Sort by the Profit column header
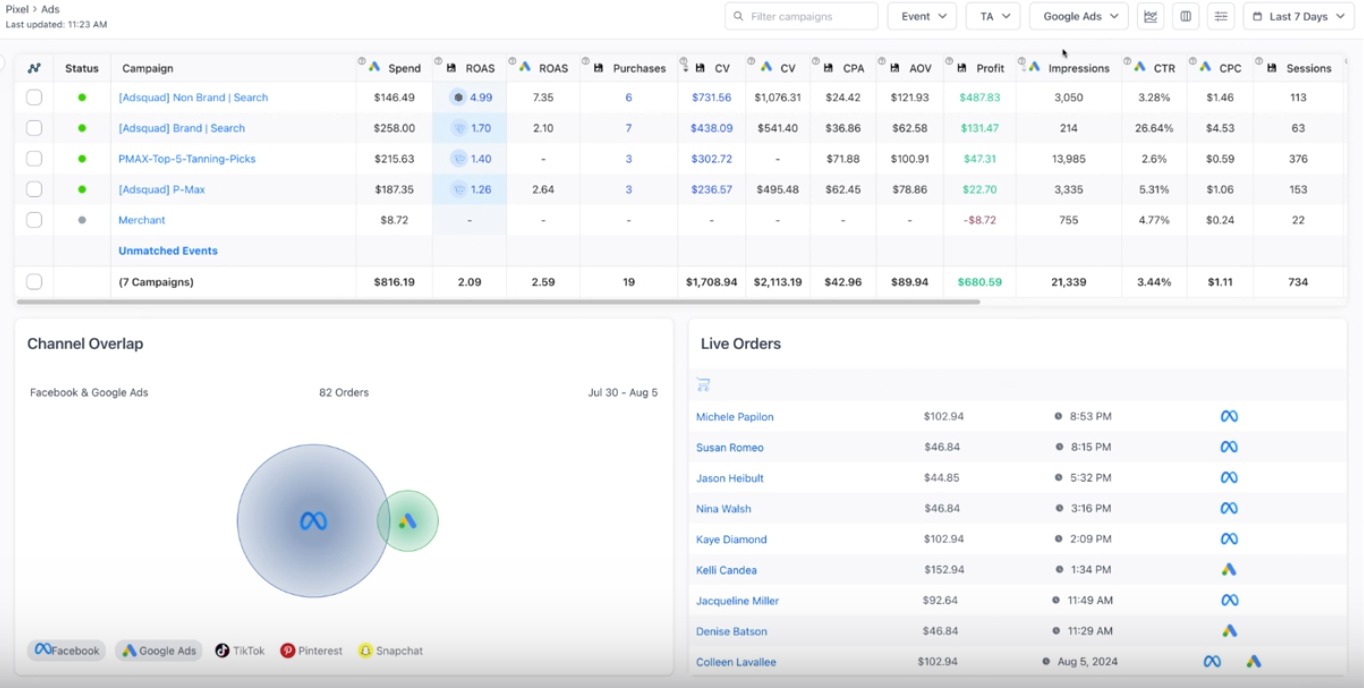Image resolution: width=1364 pixels, height=688 pixels. [x=990, y=68]
